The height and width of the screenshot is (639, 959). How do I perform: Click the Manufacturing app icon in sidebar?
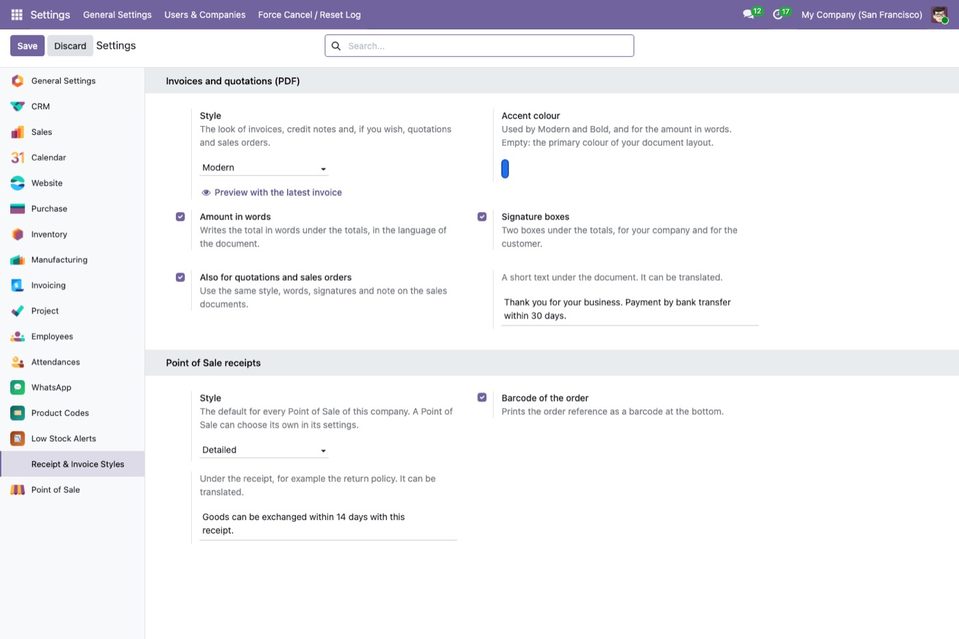[x=17, y=260]
